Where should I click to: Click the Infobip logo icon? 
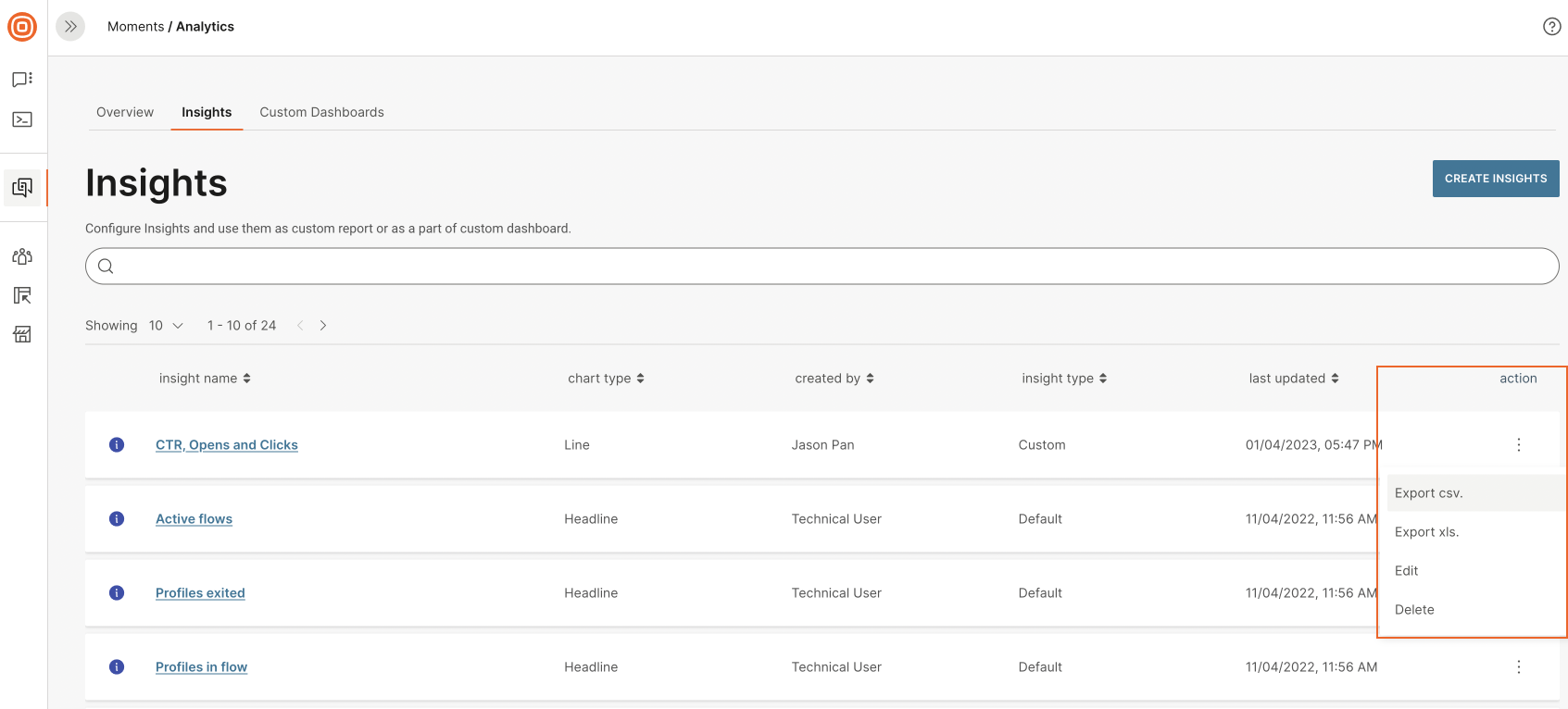point(22,27)
